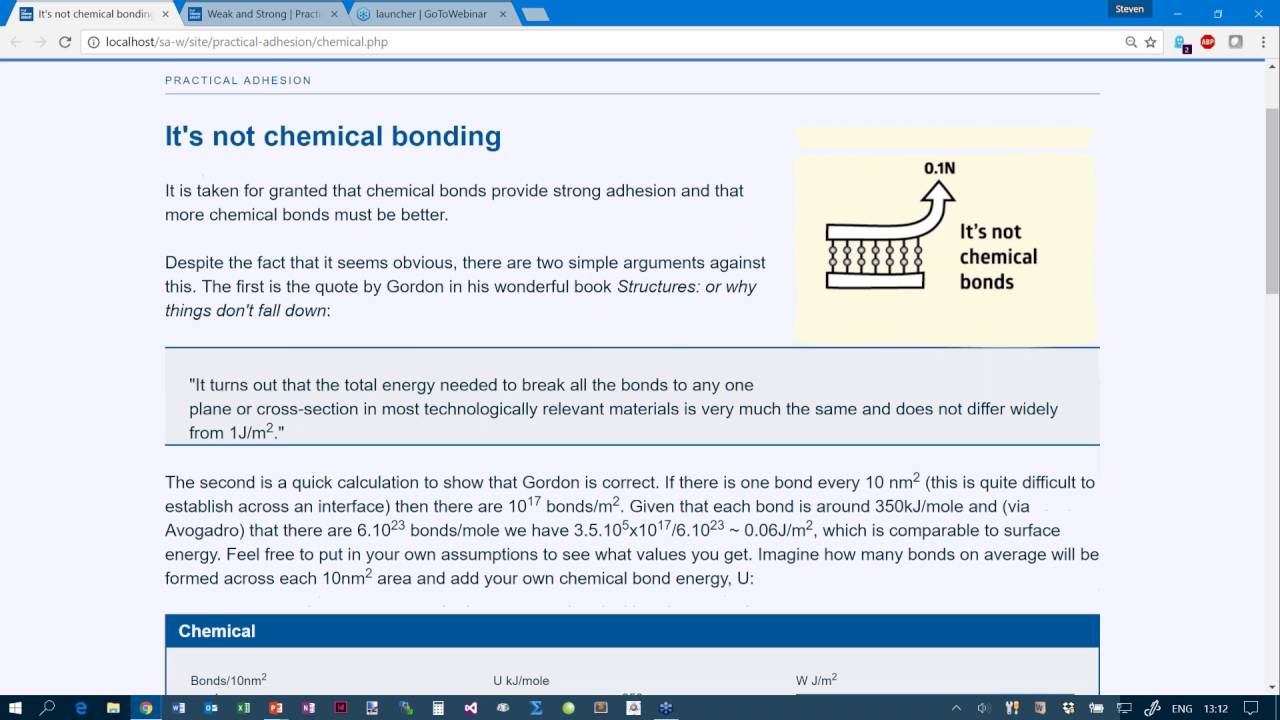Screen dimensions: 1280x720
Task: Change the ENG input language
Action: click(x=1181, y=708)
